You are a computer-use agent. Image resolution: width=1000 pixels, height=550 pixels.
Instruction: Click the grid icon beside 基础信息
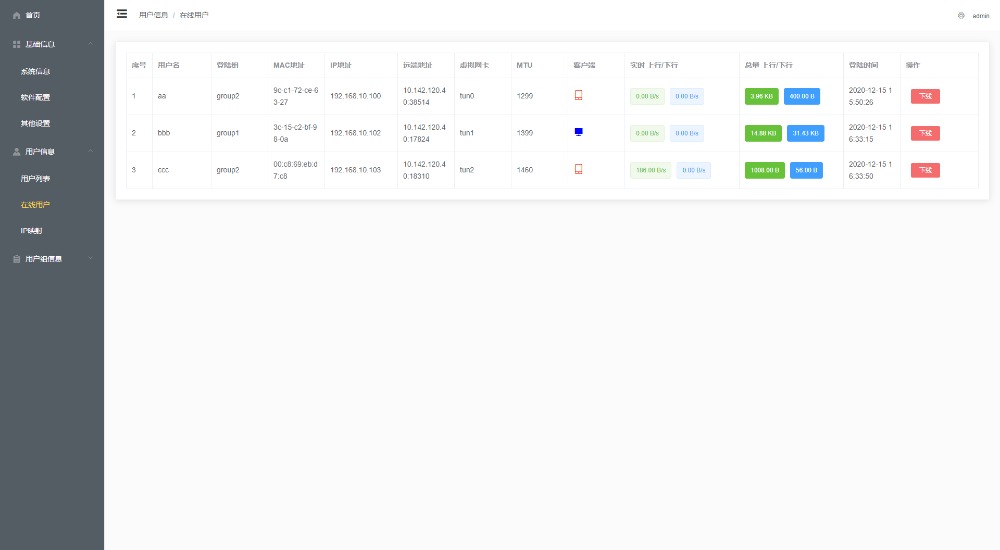click(x=16, y=44)
